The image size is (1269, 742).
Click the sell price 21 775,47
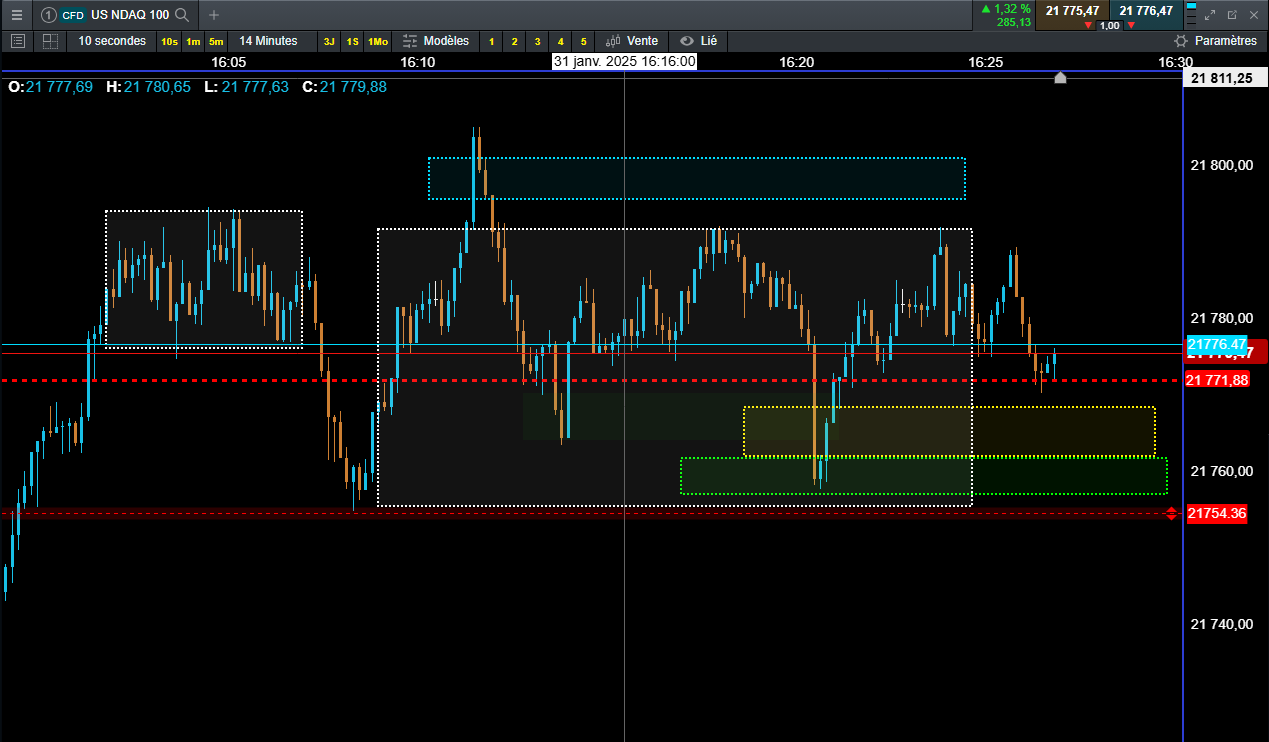(x=1071, y=10)
